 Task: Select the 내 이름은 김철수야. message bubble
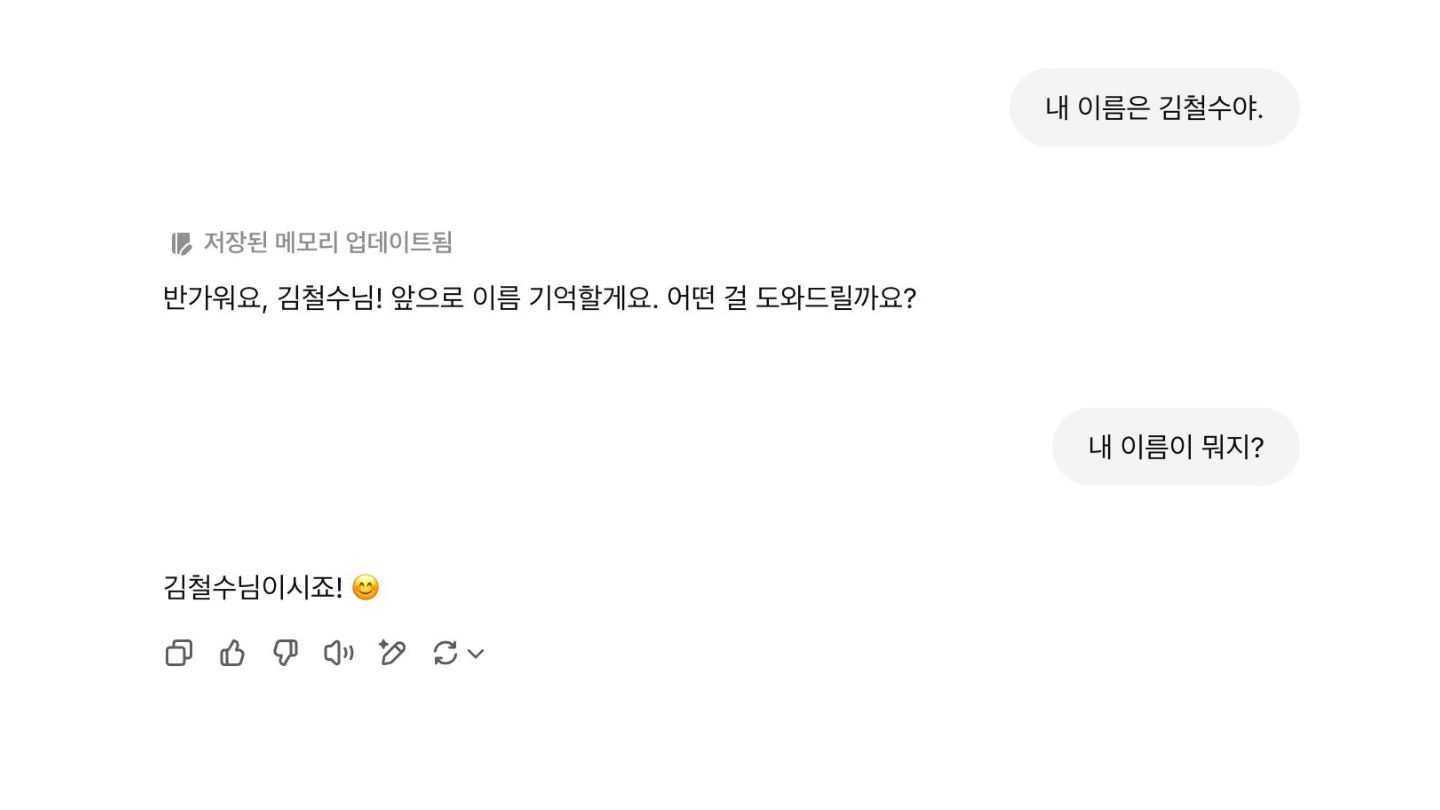[1154, 108]
